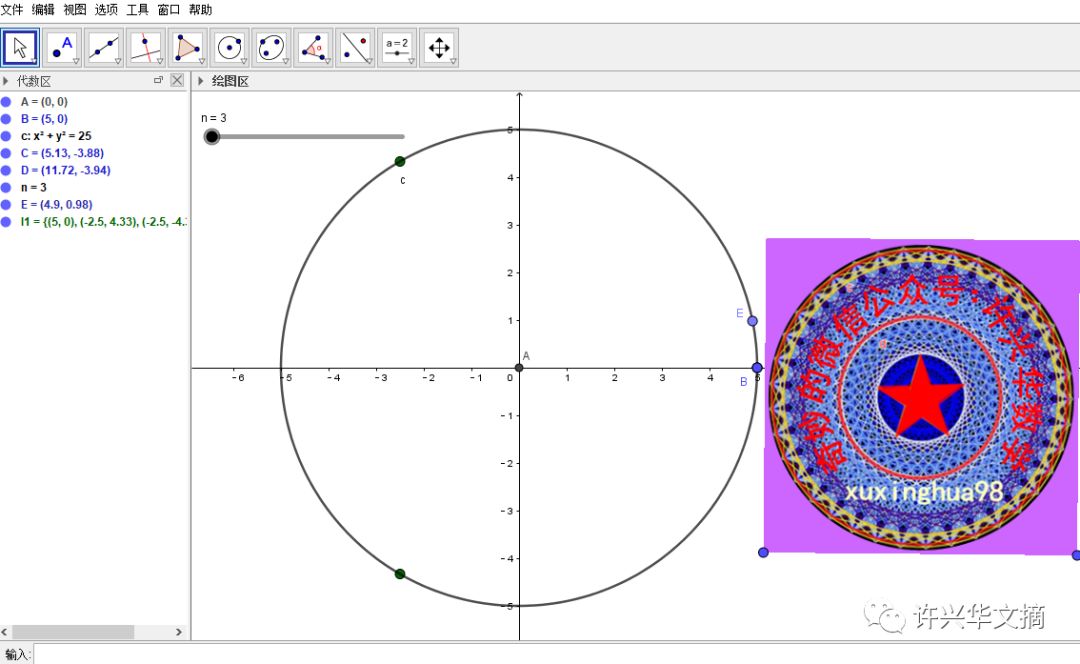Select image corner point at bottom-left
The height and width of the screenshot is (664, 1080).
click(x=763, y=552)
